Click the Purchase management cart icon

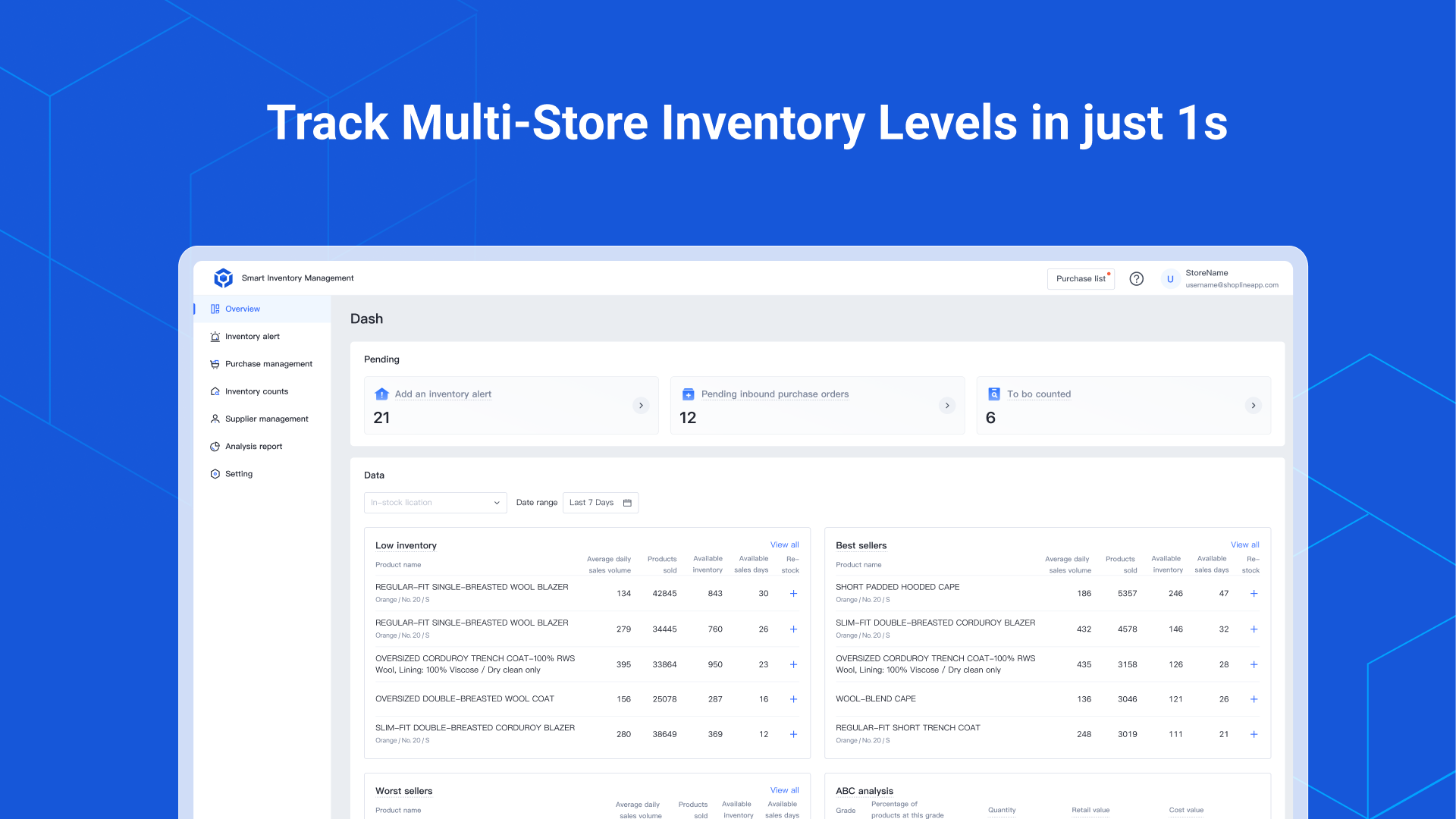pos(215,364)
